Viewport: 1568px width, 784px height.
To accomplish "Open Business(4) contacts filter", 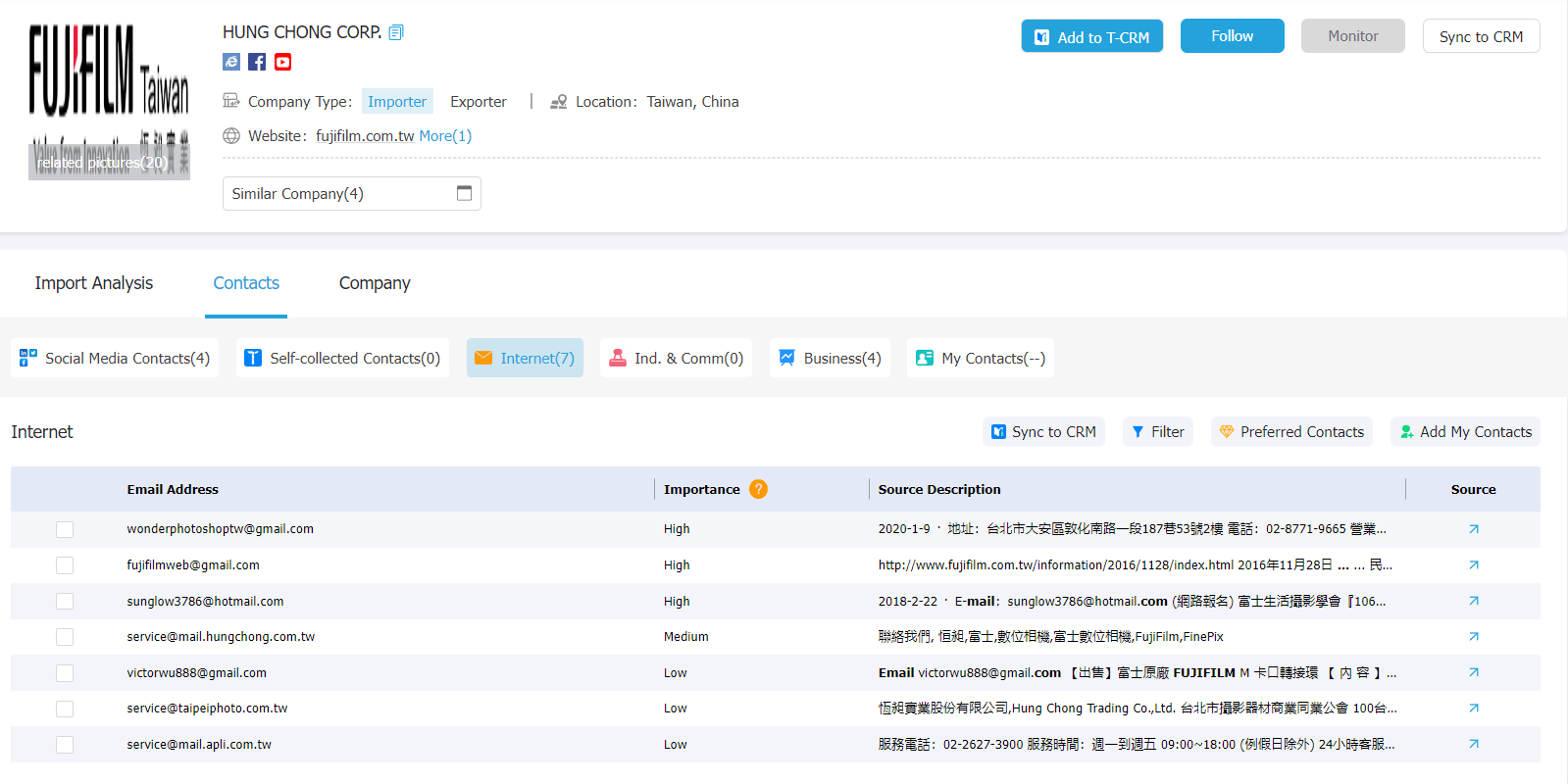I will pyautogui.click(x=830, y=358).
